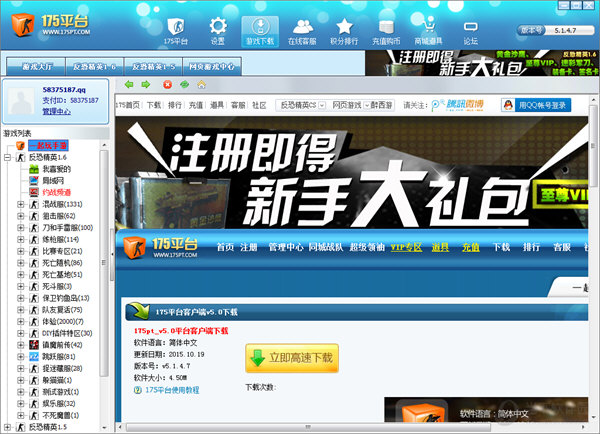Open the 管理中心 link under user ID
This screenshot has width=600, height=434.
click(57, 111)
